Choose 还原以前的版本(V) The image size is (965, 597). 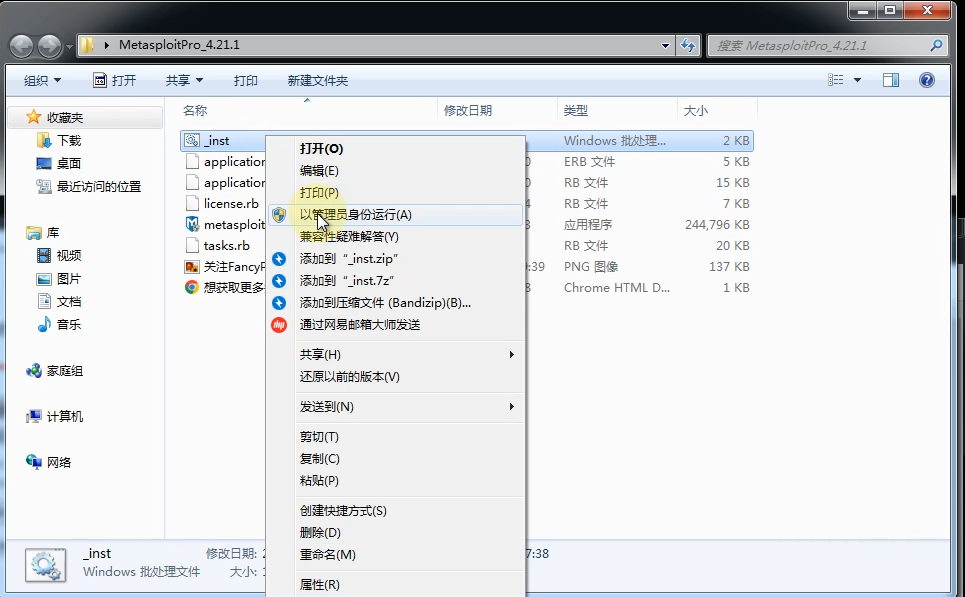pyautogui.click(x=396, y=377)
